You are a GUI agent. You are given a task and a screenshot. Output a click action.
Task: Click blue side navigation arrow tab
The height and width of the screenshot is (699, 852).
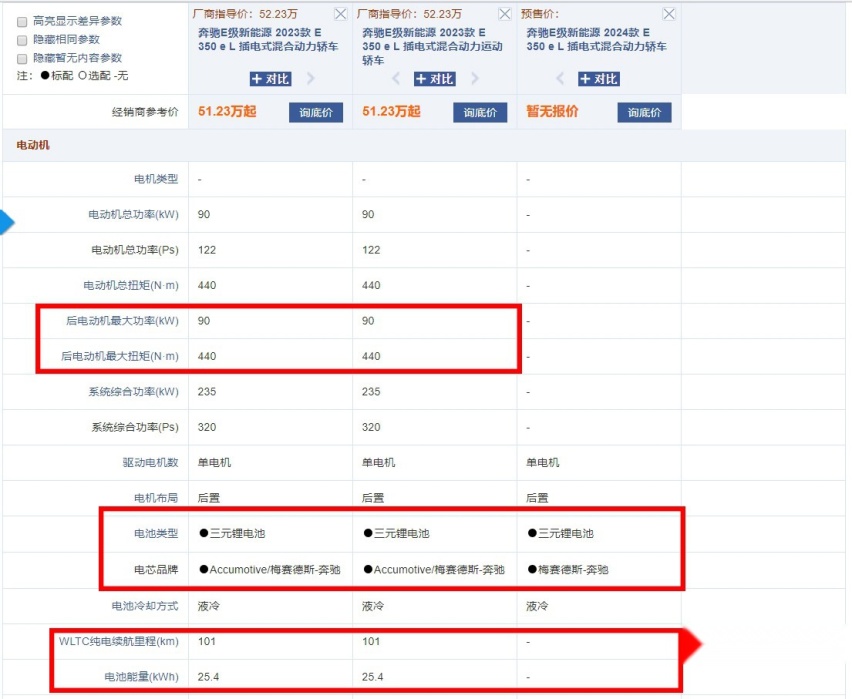[x=7, y=222]
